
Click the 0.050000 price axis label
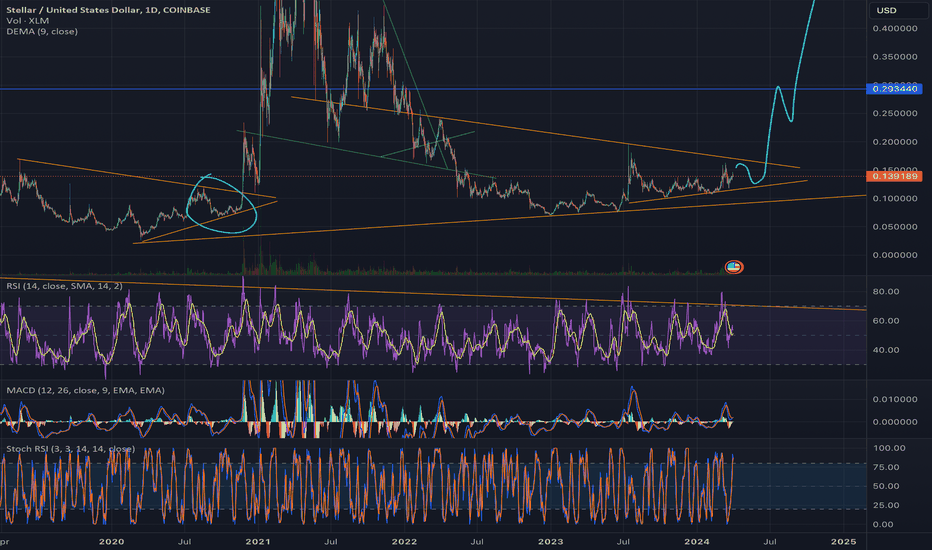(x=895, y=227)
